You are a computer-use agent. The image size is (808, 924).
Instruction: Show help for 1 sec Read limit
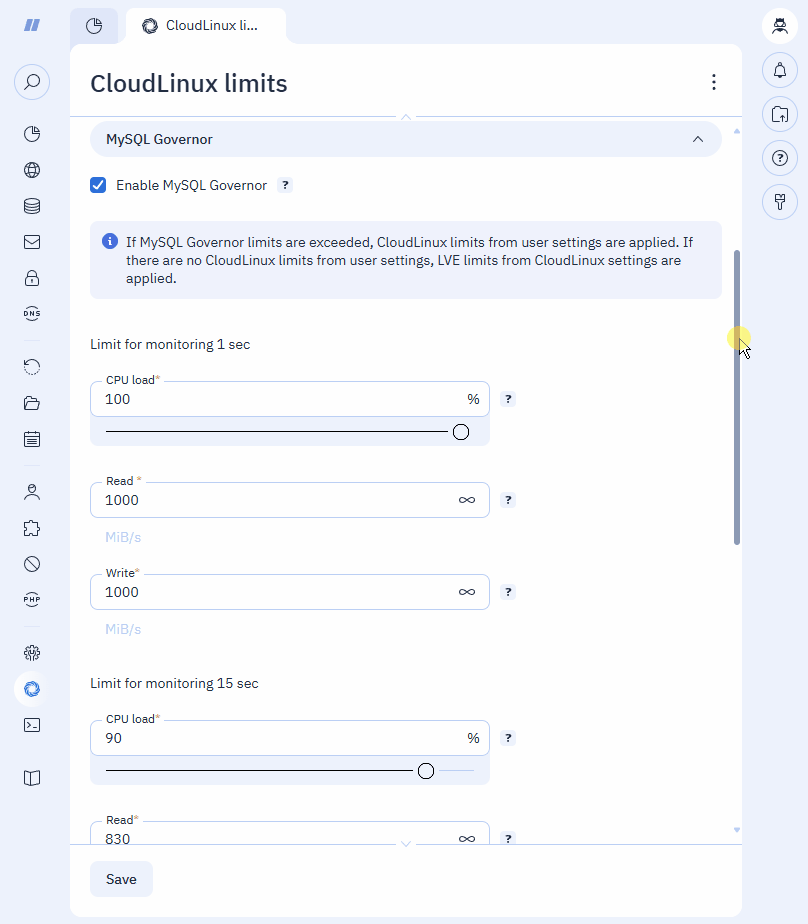pyautogui.click(x=508, y=500)
